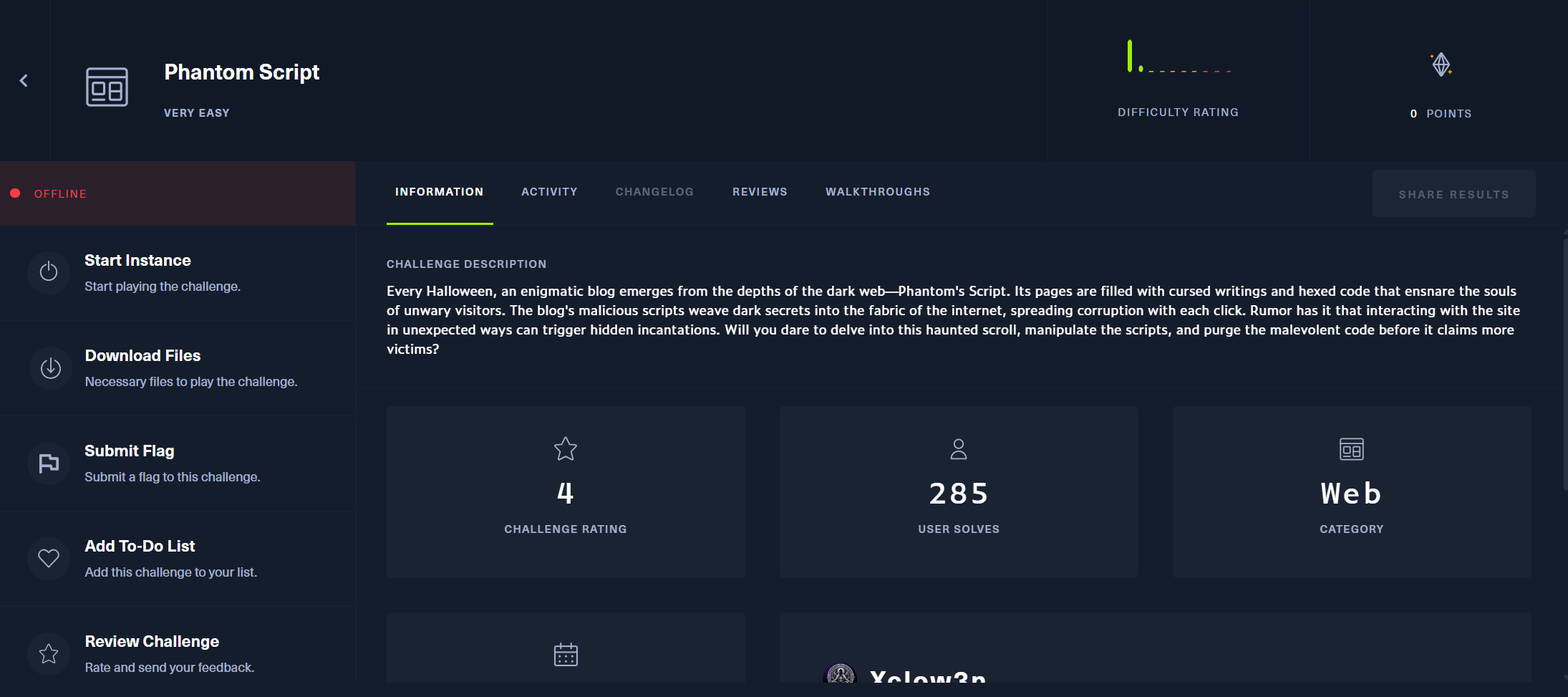
Task: Go back using the left chevron arrow
Action: 24,80
